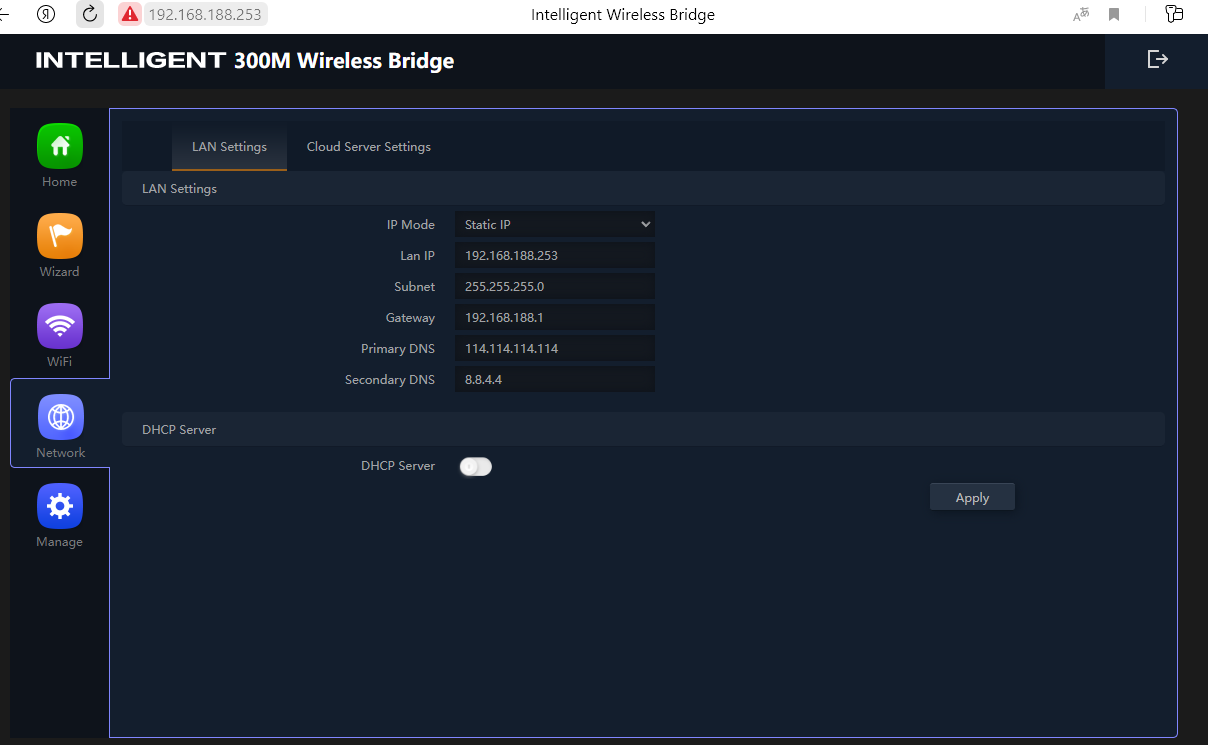Click the Lan IP input field
This screenshot has width=1208, height=745.
(x=554, y=256)
